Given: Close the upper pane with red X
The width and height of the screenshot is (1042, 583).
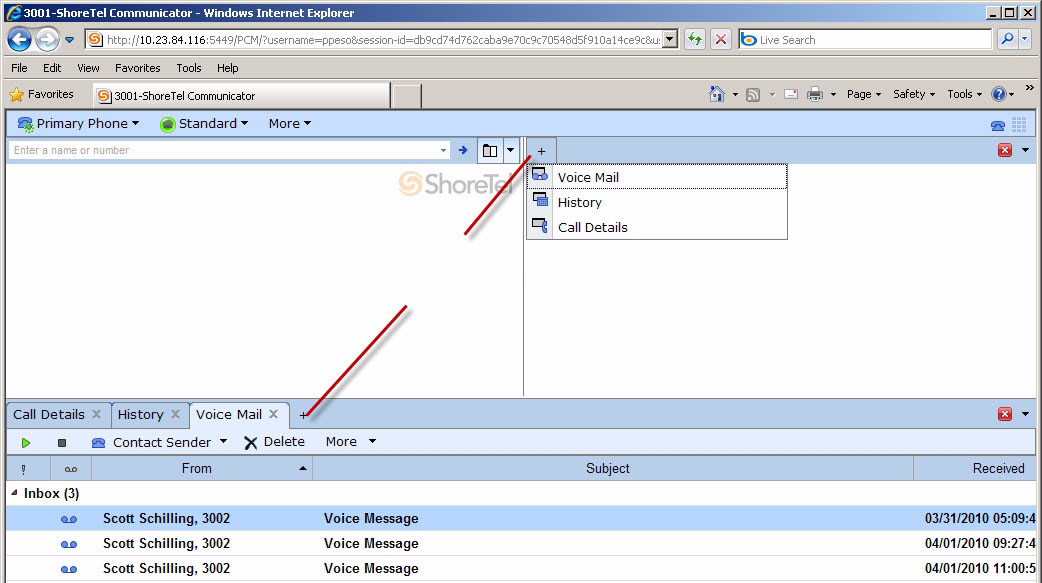Looking at the screenshot, I should (1005, 150).
